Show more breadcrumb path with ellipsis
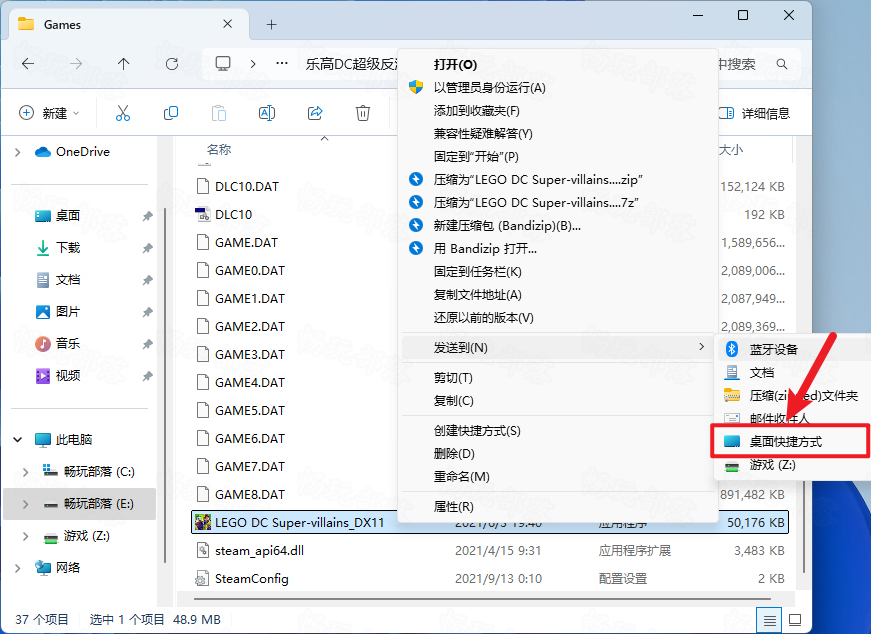The width and height of the screenshot is (871, 634). 282,63
